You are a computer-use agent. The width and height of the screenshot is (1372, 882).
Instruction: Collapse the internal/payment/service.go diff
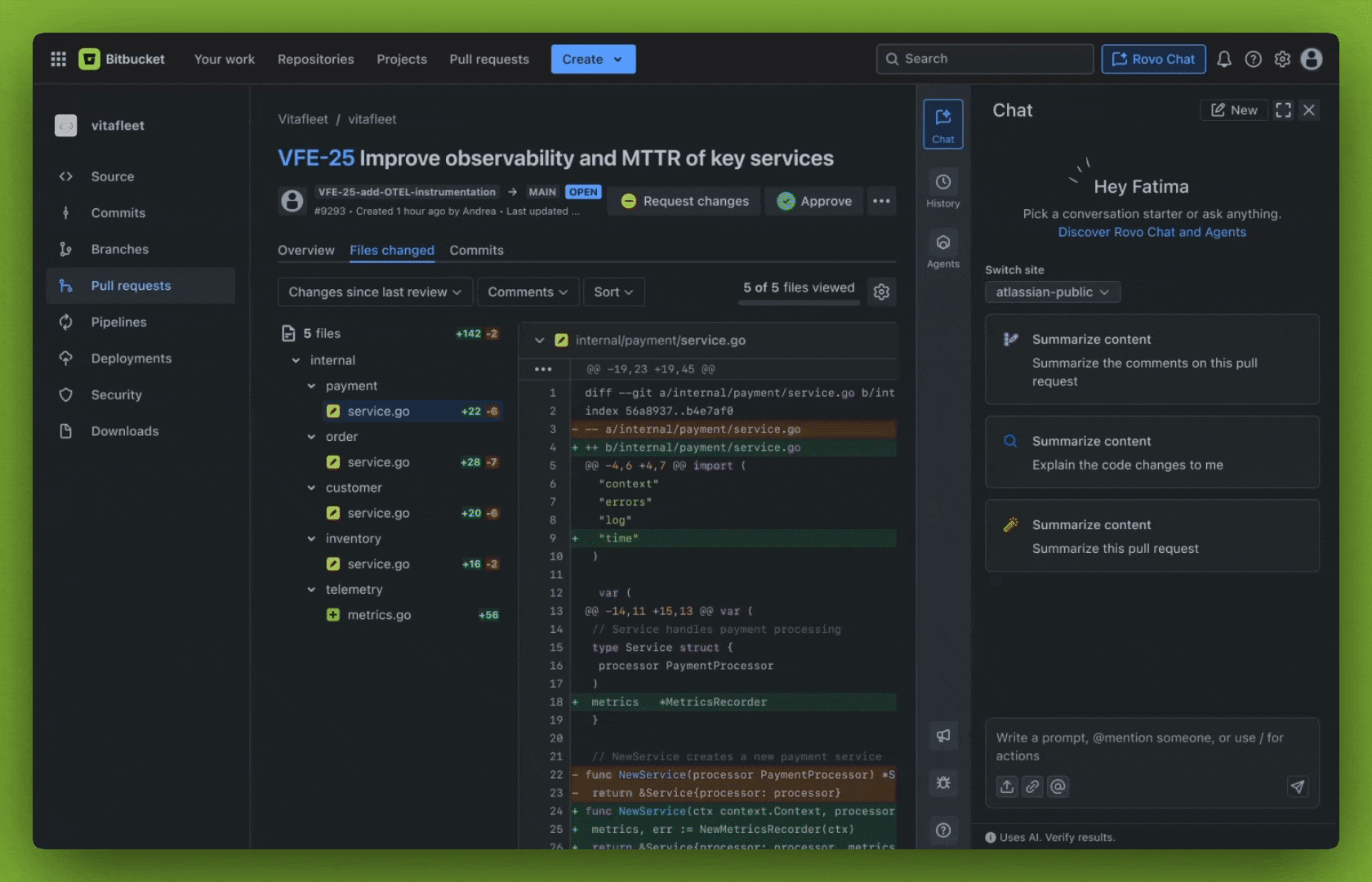539,341
